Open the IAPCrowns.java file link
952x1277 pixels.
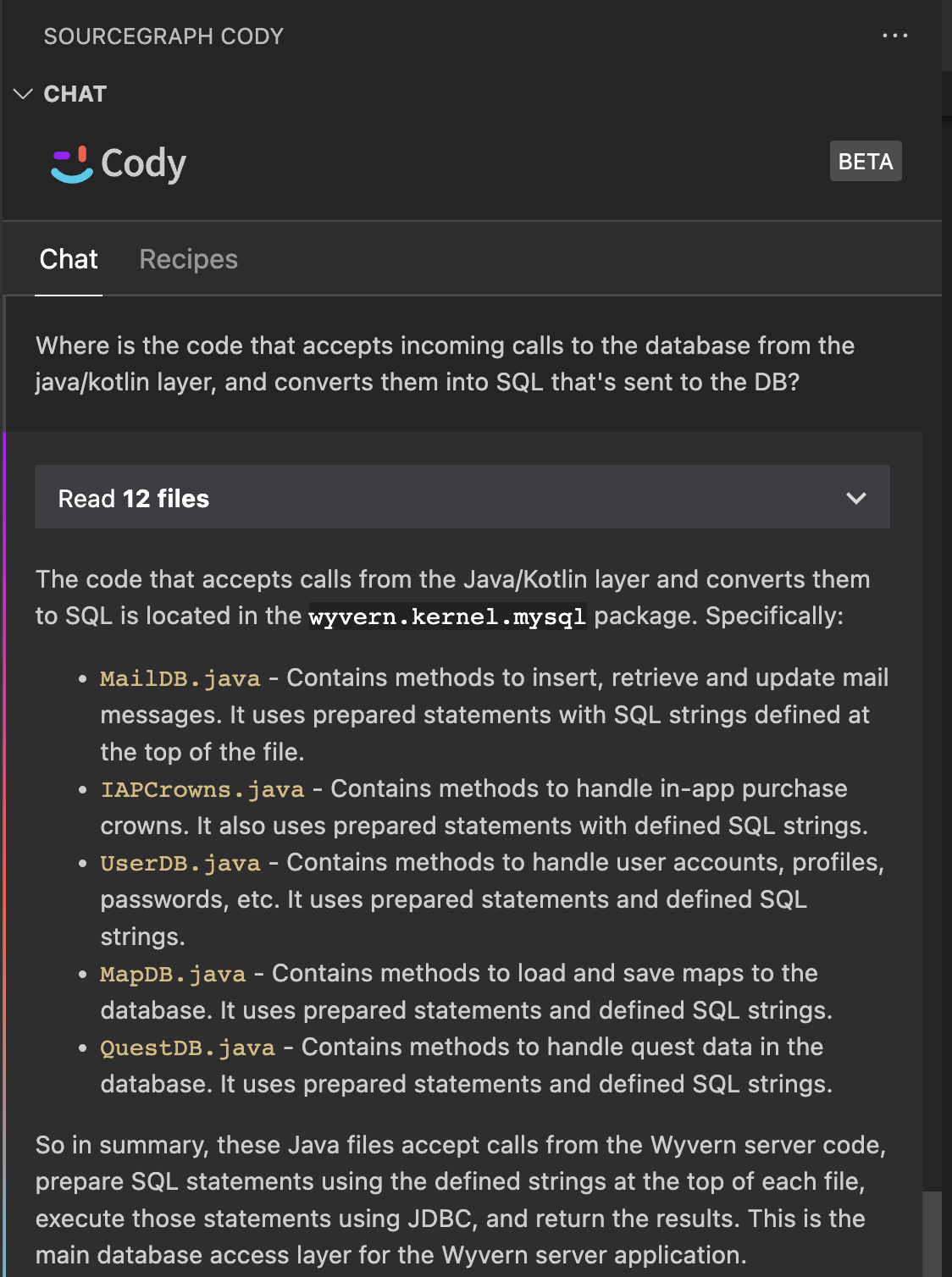202,790
